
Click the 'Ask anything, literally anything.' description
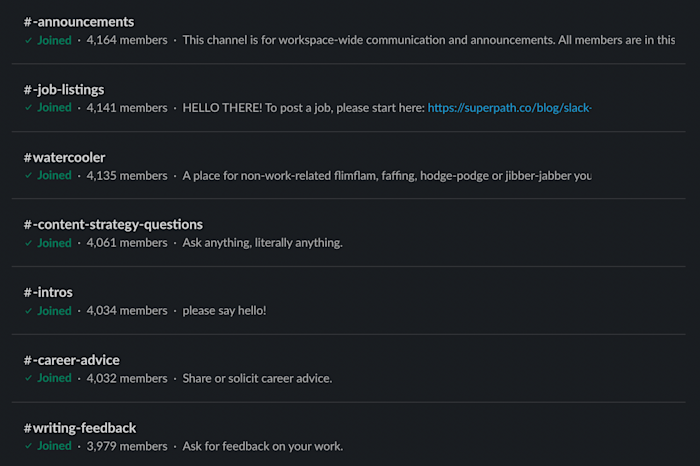point(262,243)
